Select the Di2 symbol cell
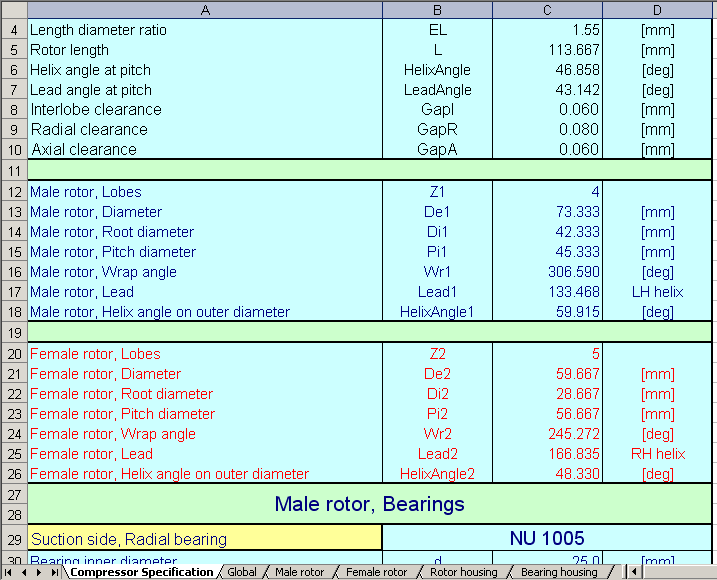The width and height of the screenshot is (717, 580). [437, 394]
